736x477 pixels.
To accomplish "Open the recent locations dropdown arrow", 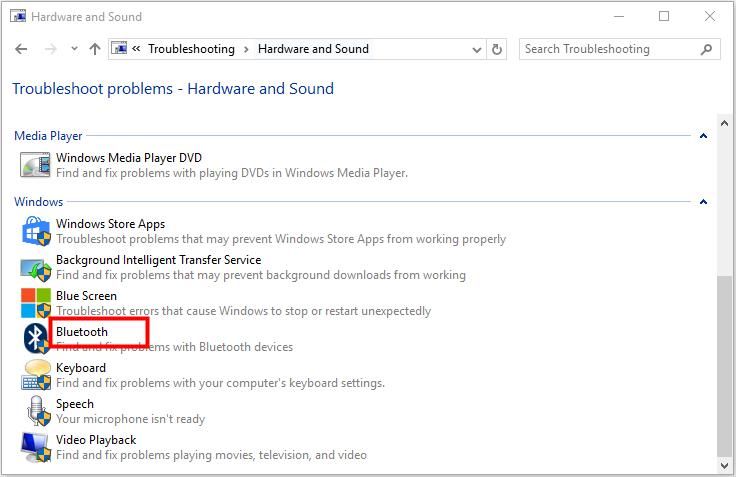I will coord(73,49).
